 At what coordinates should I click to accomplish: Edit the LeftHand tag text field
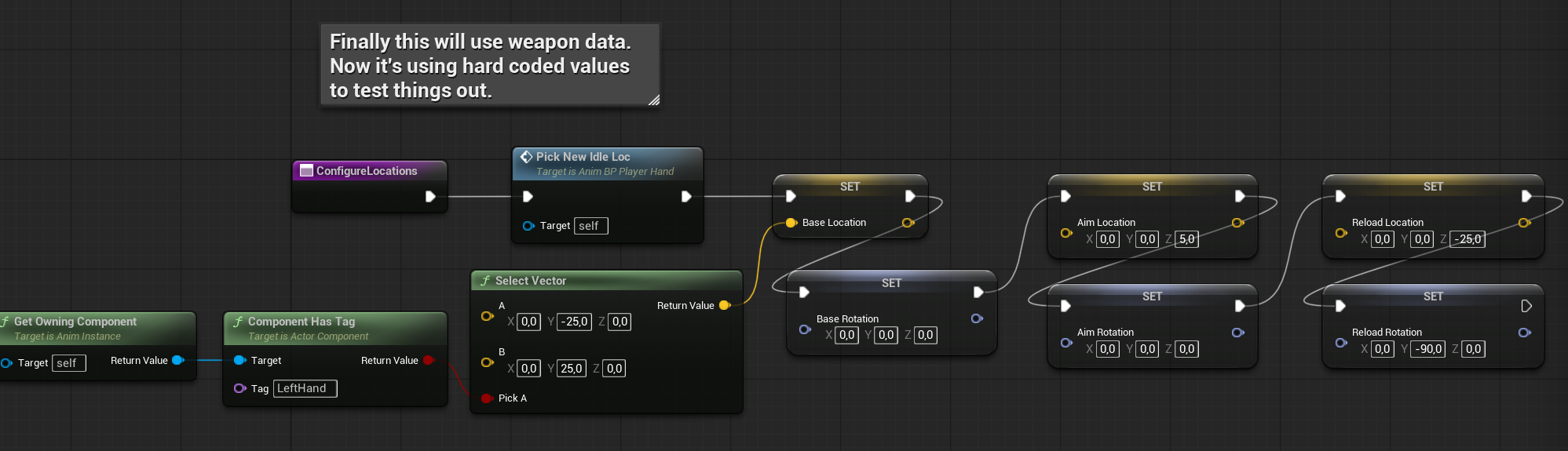pos(305,388)
